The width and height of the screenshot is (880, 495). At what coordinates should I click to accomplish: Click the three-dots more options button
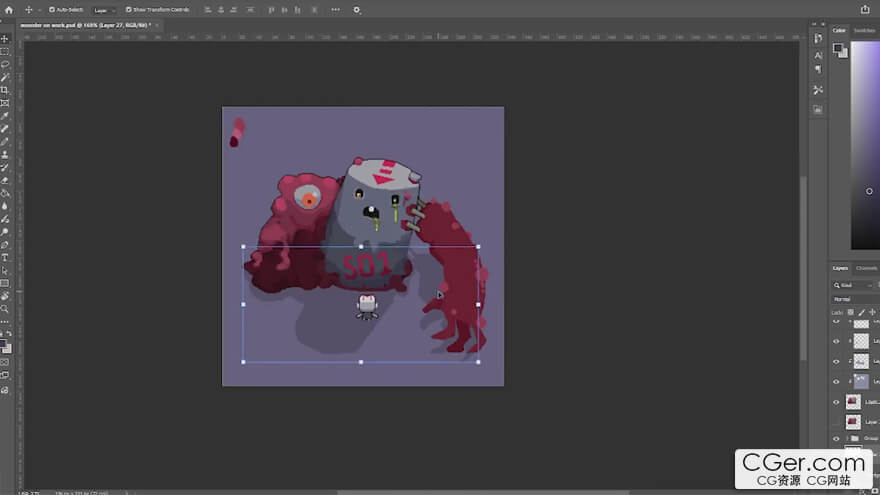(x=334, y=9)
